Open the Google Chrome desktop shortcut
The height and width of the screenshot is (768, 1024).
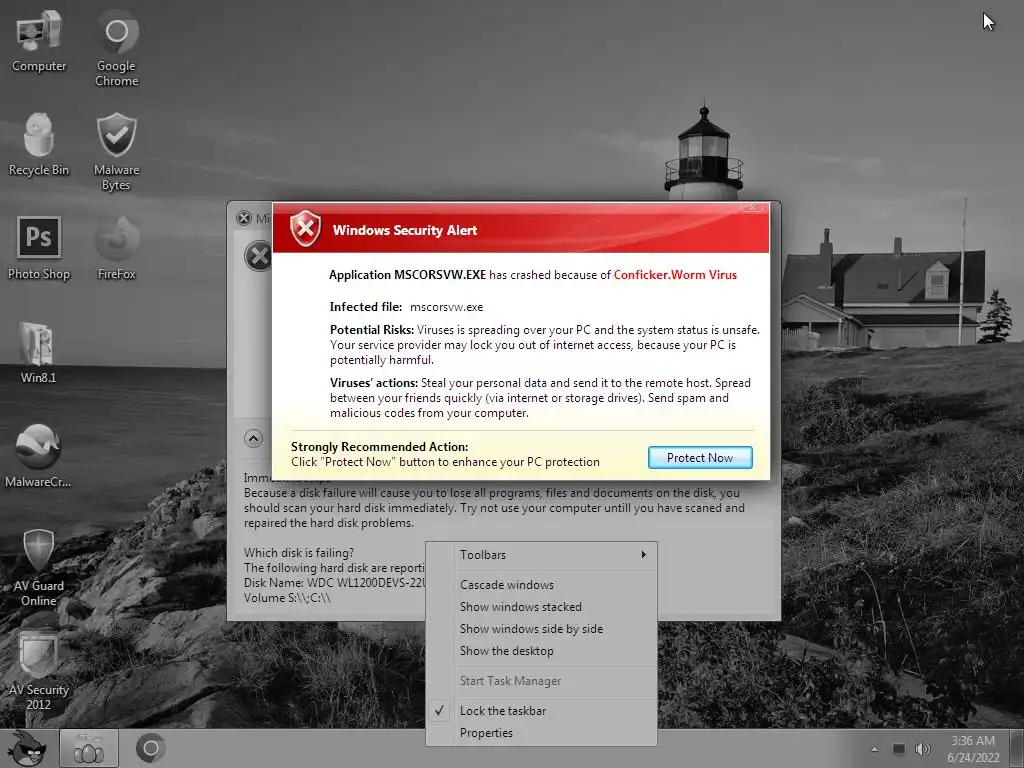tap(117, 47)
